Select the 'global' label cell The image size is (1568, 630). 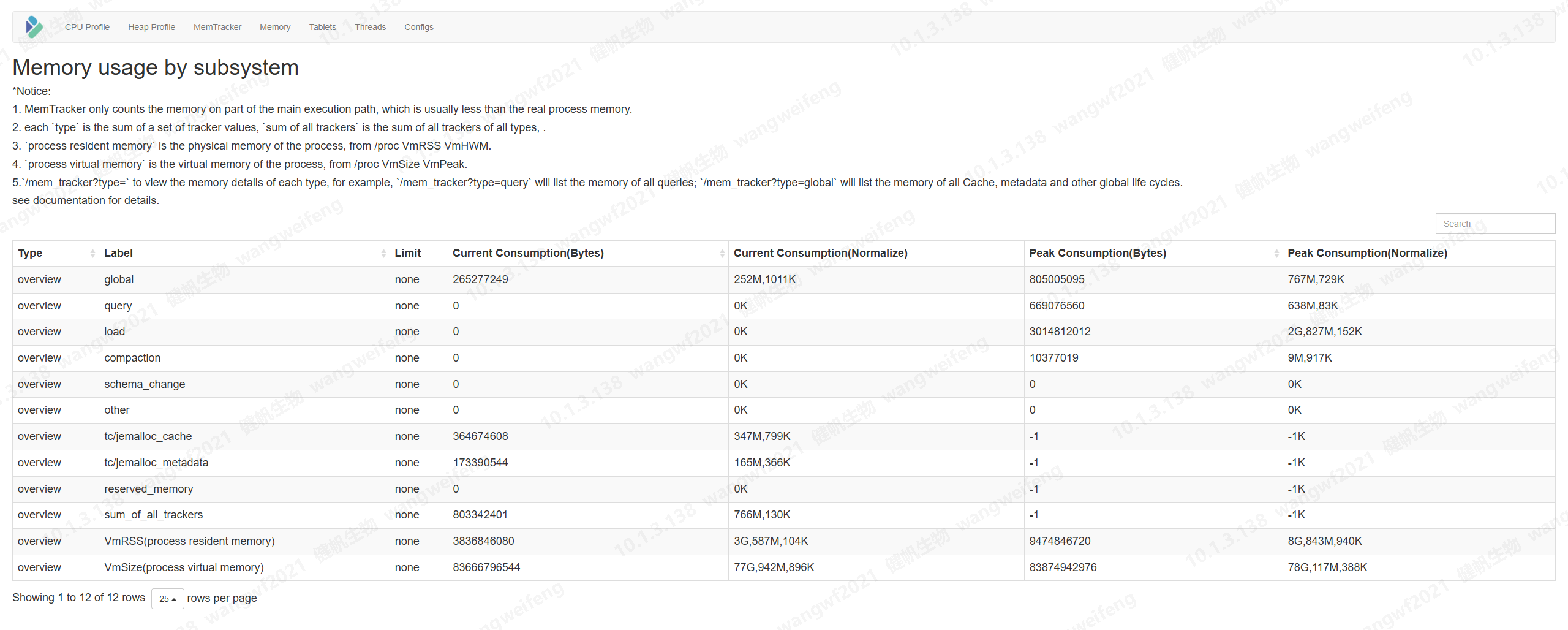click(x=244, y=279)
